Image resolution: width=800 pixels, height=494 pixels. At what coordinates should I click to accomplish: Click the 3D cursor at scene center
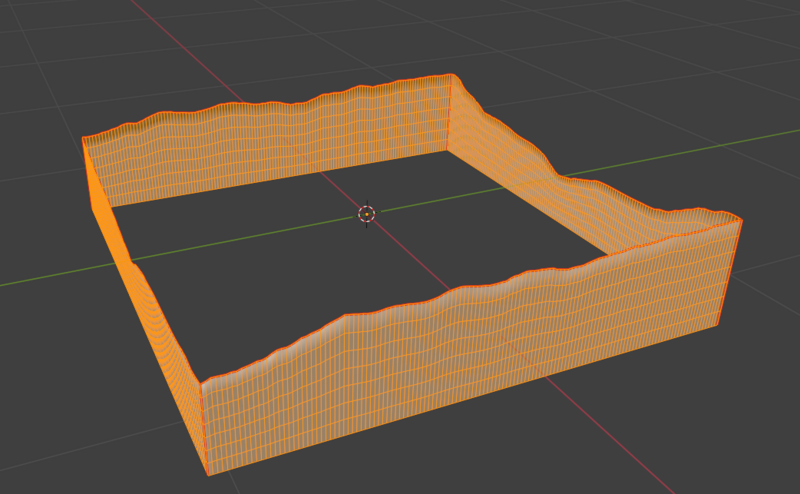pos(366,213)
